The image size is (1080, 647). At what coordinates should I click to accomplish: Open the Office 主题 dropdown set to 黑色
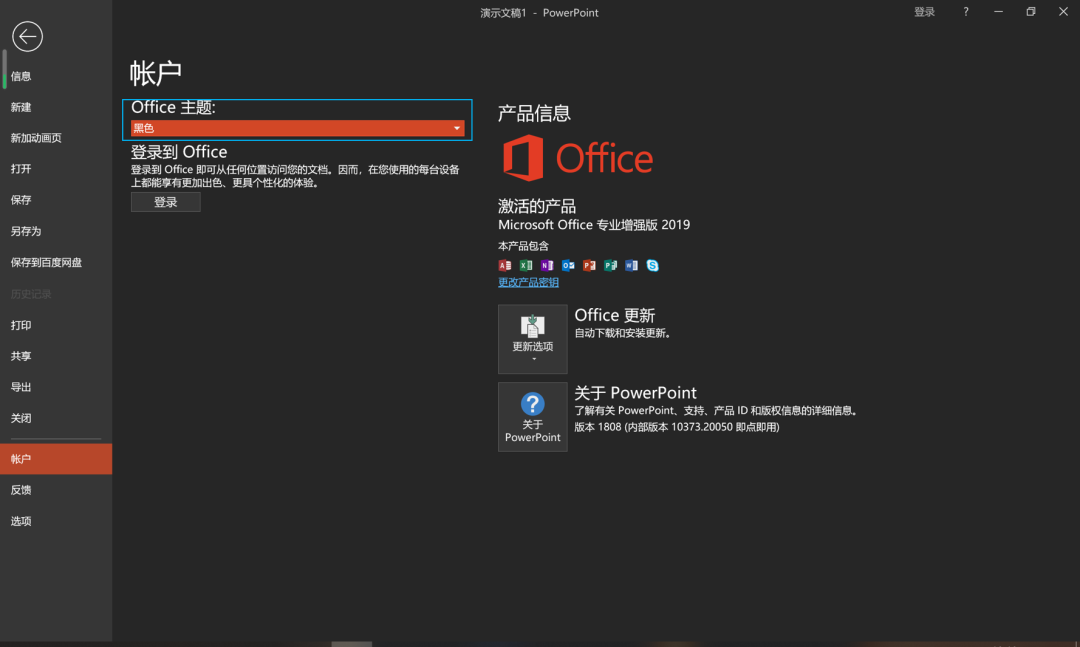click(298, 128)
